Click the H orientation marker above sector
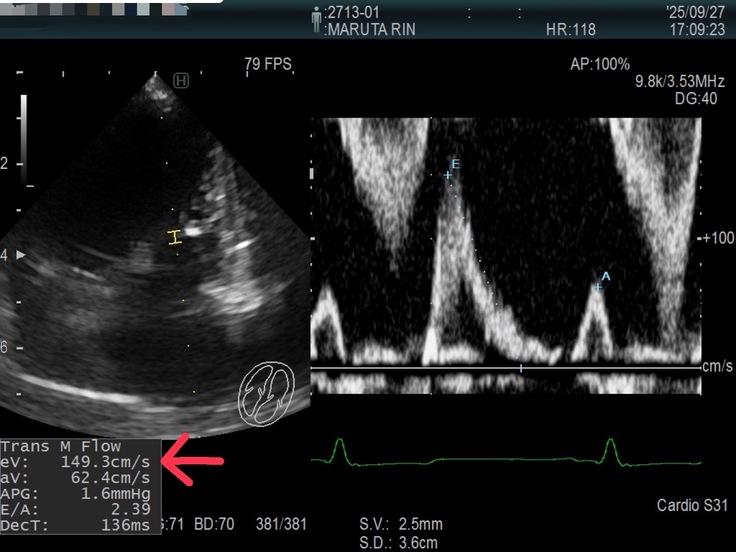736x552 pixels. pos(181,80)
